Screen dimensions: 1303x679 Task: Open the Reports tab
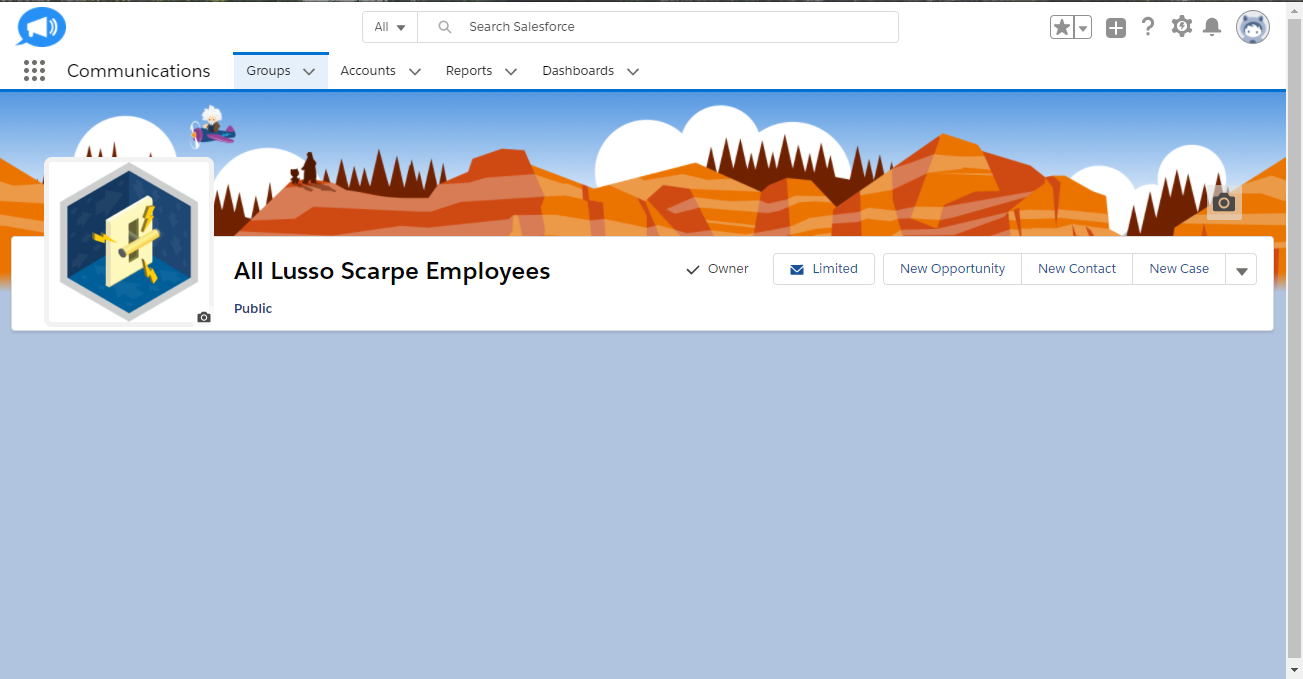[x=469, y=71]
